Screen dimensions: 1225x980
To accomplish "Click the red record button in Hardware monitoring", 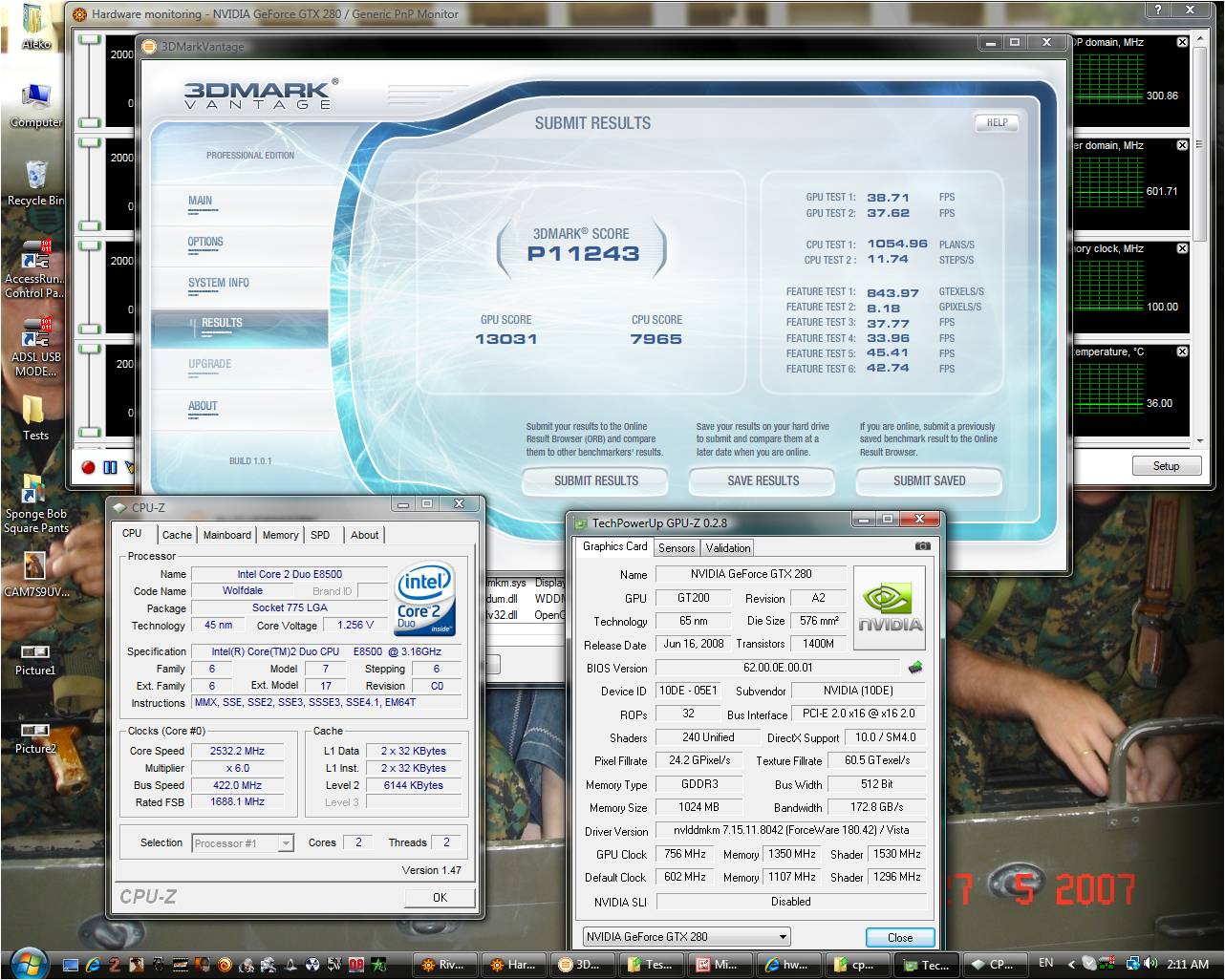I will pos(88,467).
